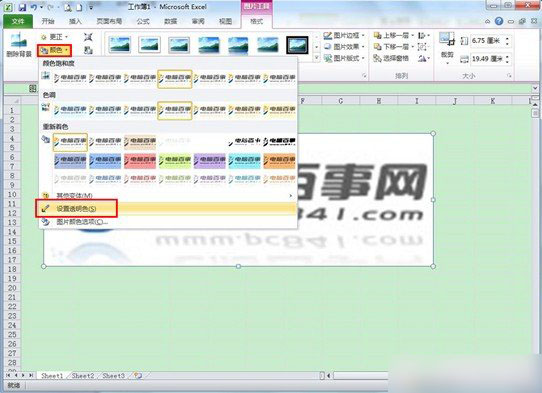The image size is (542, 393).
Task: Open Excel help with question mark icon
Action: (499, 21)
